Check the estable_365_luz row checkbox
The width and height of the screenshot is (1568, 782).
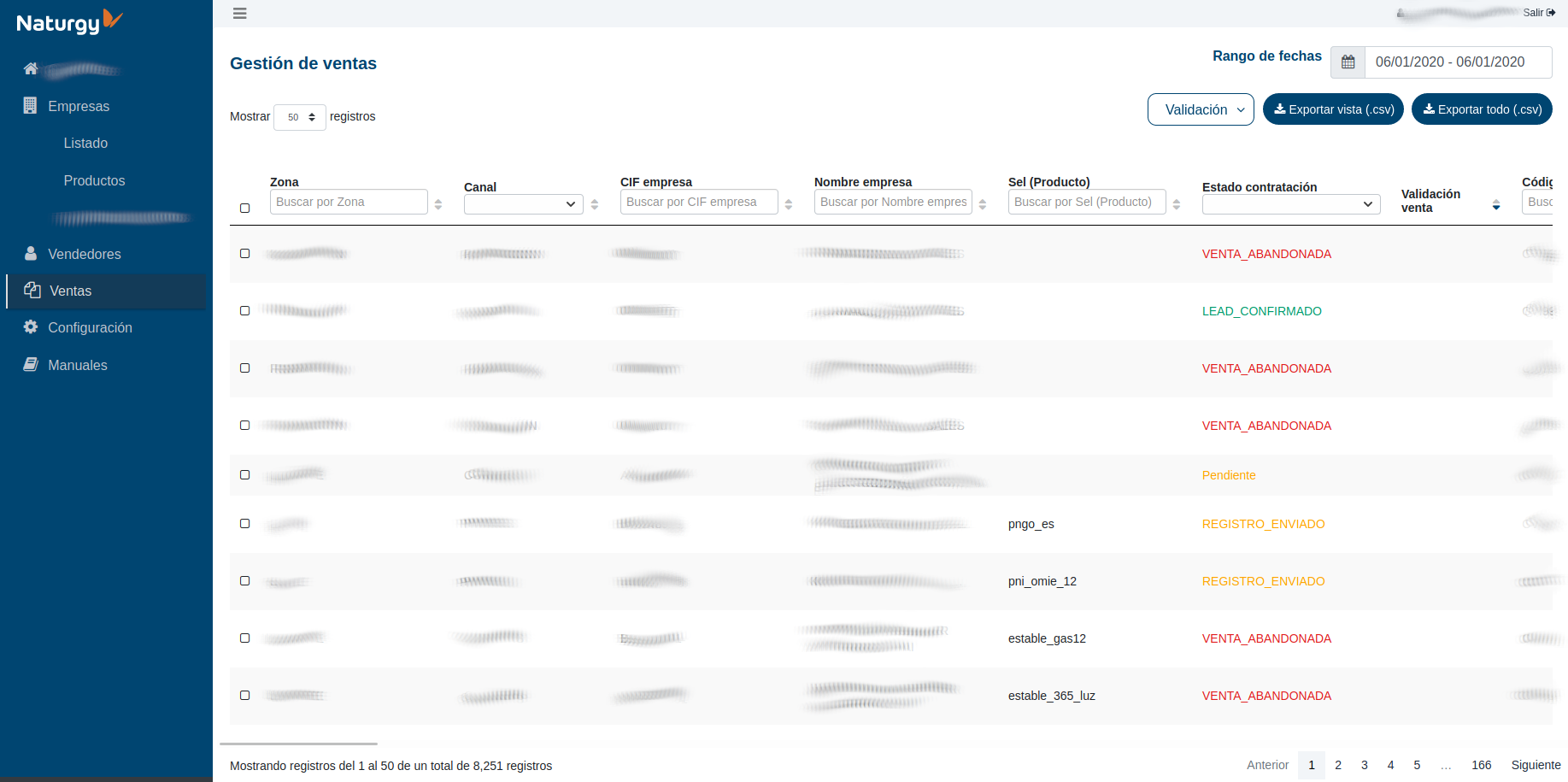[x=245, y=695]
